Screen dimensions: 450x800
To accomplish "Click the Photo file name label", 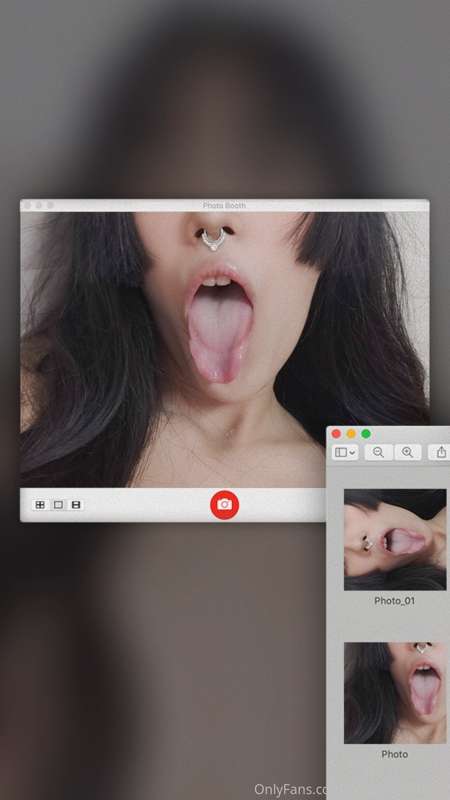I will click(x=394, y=754).
